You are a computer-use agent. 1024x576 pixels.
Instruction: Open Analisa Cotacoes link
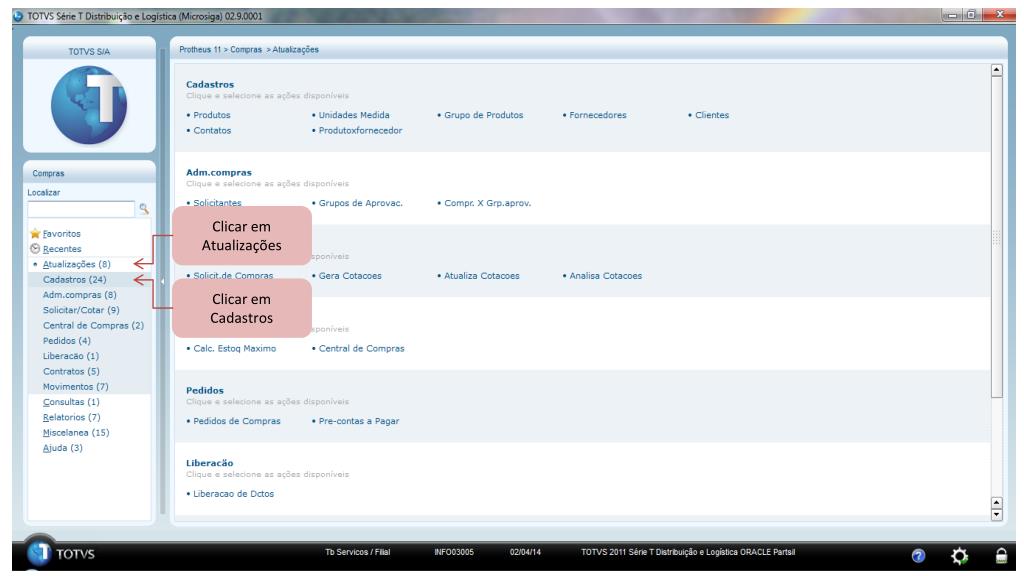(605, 276)
